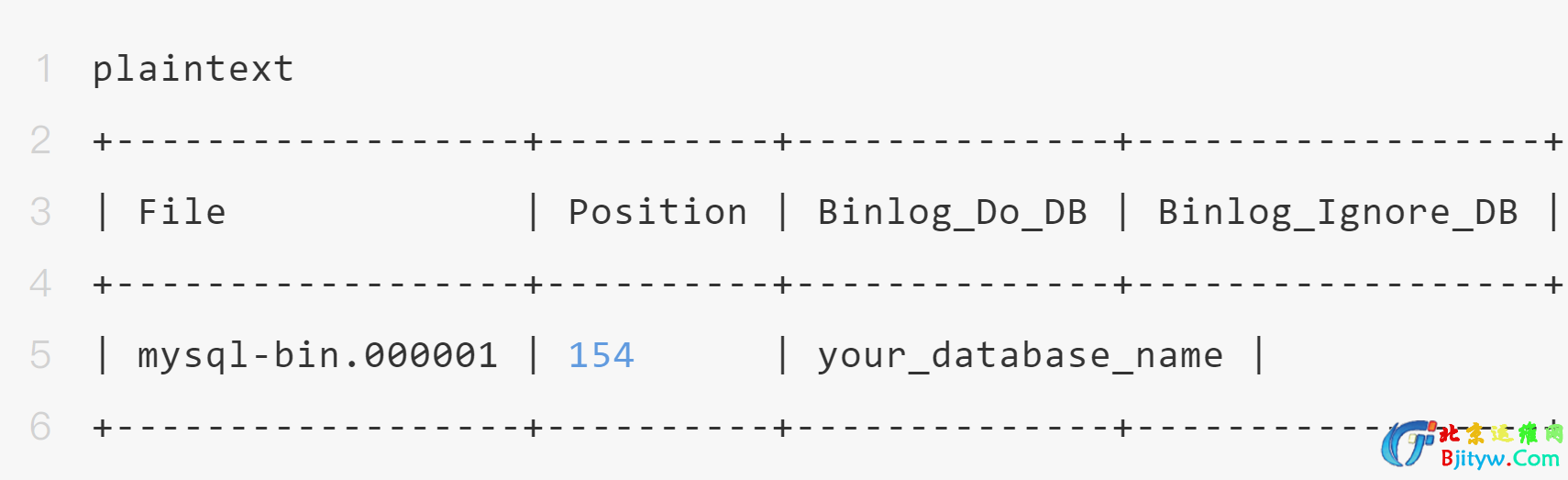1568x480 pixels.
Task: Click the Position column header text
Action: tap(657, 212)
